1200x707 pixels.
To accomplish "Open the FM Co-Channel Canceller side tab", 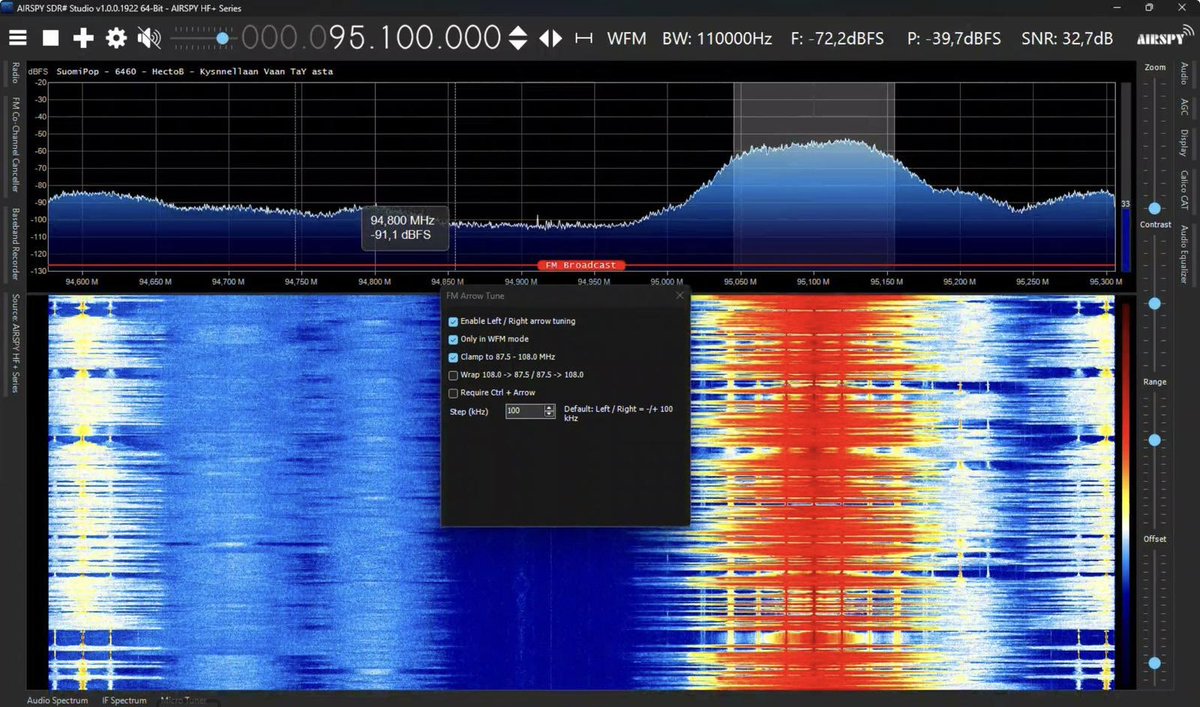I will 16,143.
